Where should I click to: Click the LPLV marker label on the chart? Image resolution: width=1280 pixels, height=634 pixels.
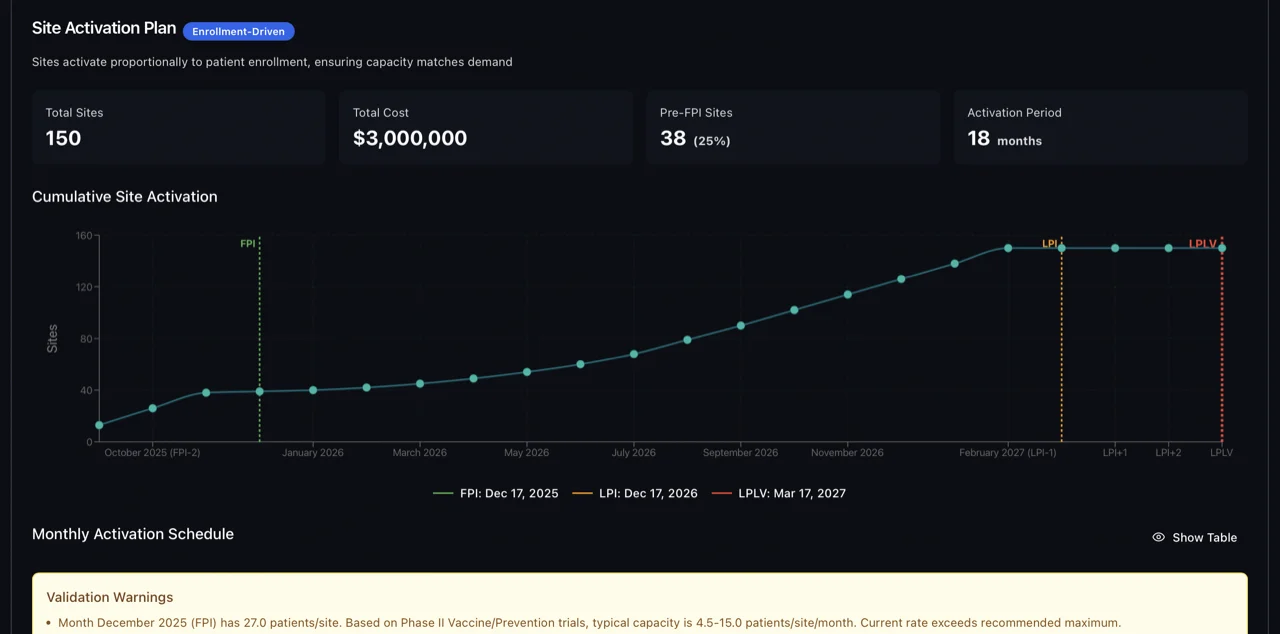click(x=1203, y=243)
